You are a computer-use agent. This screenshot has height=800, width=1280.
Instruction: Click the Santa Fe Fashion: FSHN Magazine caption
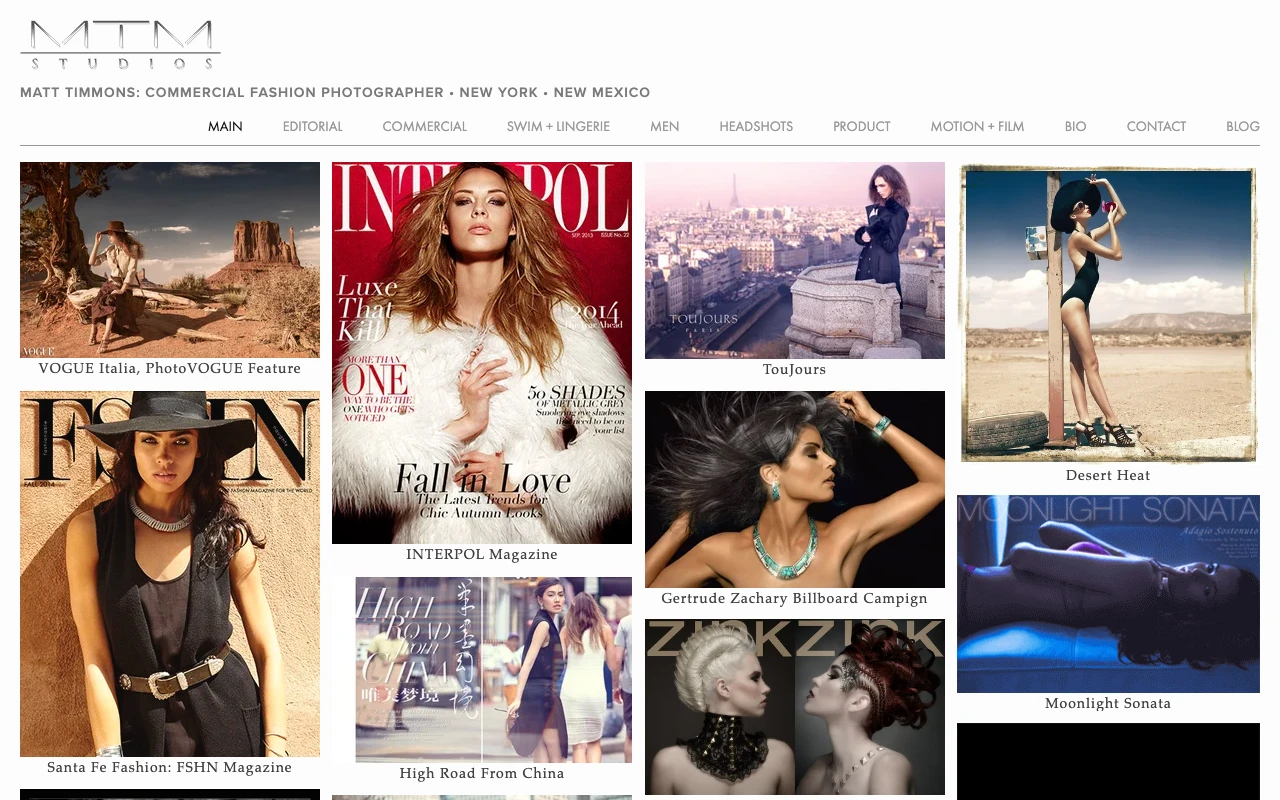[169, 767]
